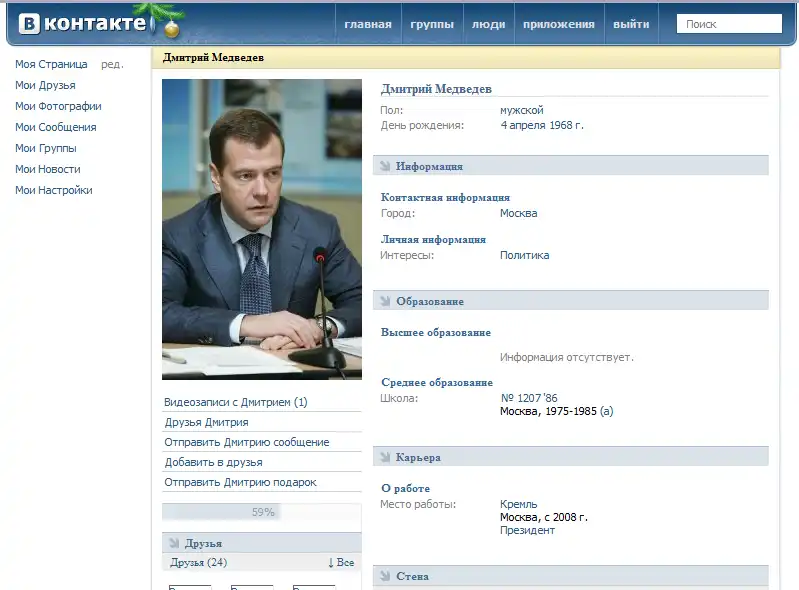Viewport: 799px width, 590px height.
Task: Show all friends via Все arrow
Action: click(x=341, y=562)
